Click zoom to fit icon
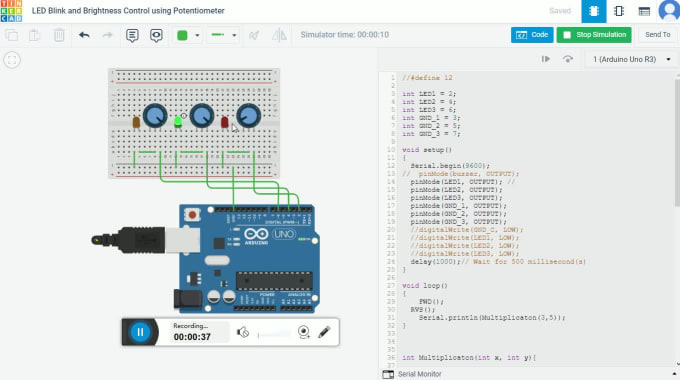The image size is (680, 380). [12, 60]
